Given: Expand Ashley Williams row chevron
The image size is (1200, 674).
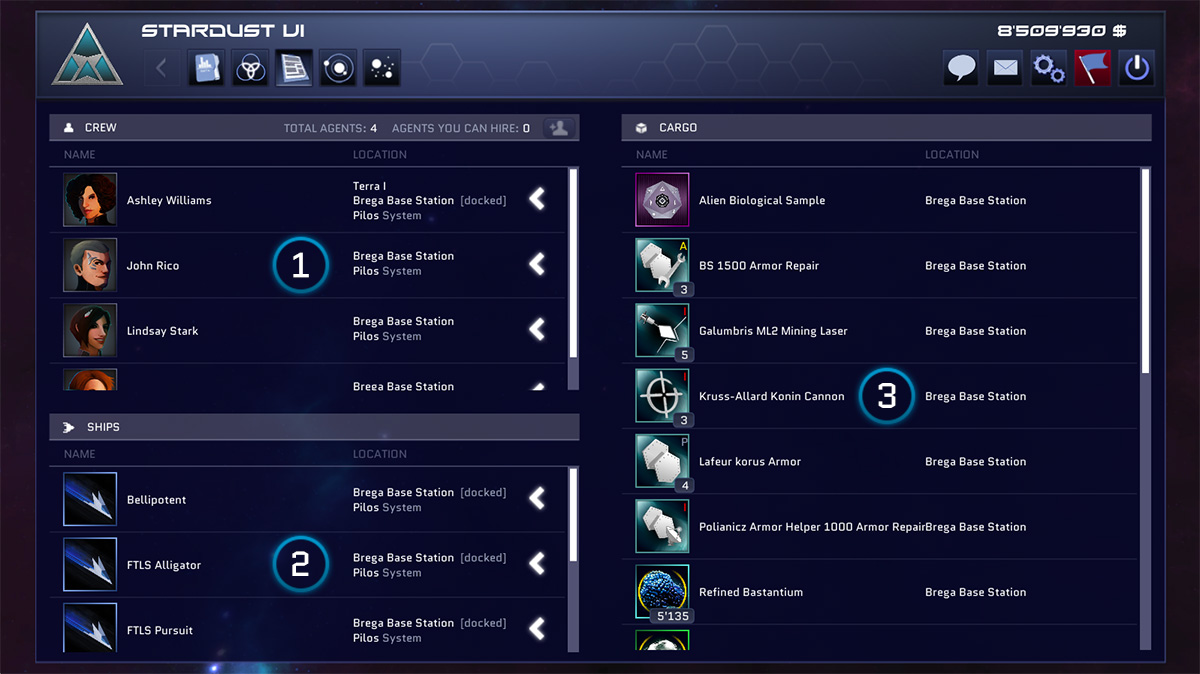Looking at the screenshot, I should coord(538,199).
